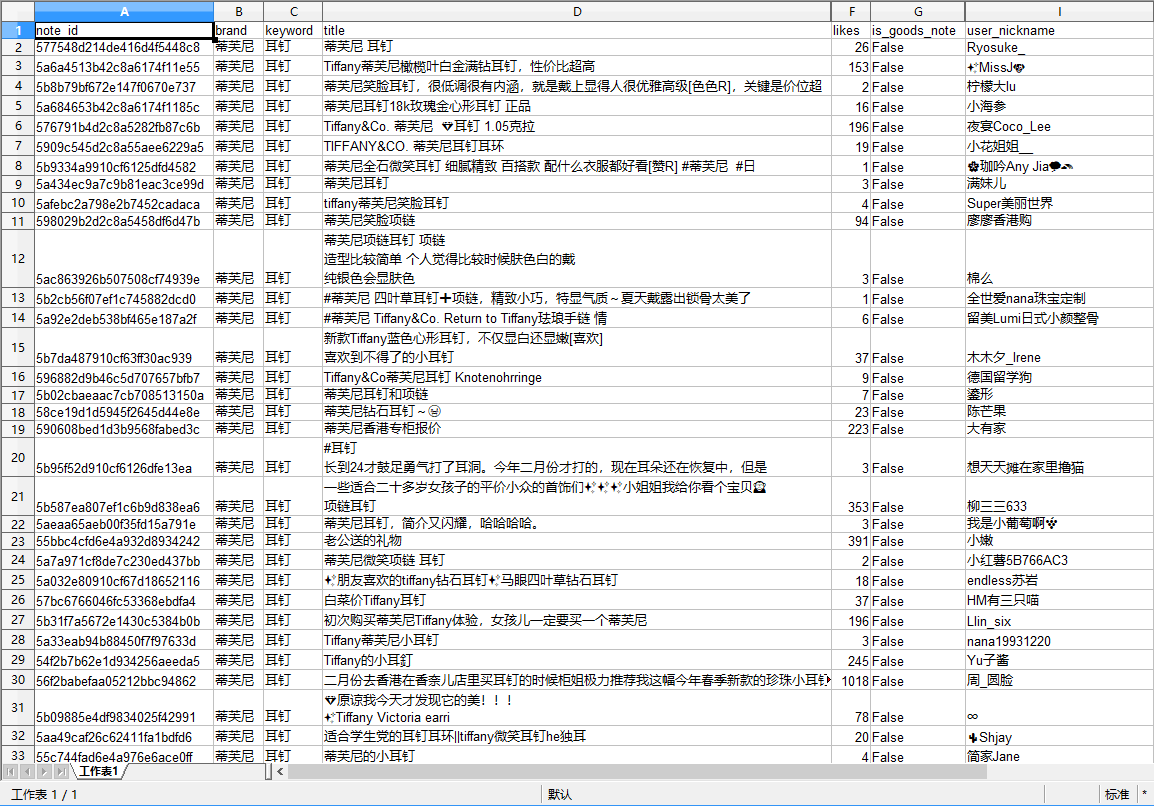This screenshot has height=806, width=1154.
Task: Select title cell 白菜价Tiffany耳钉
Action: click(576, 601)
